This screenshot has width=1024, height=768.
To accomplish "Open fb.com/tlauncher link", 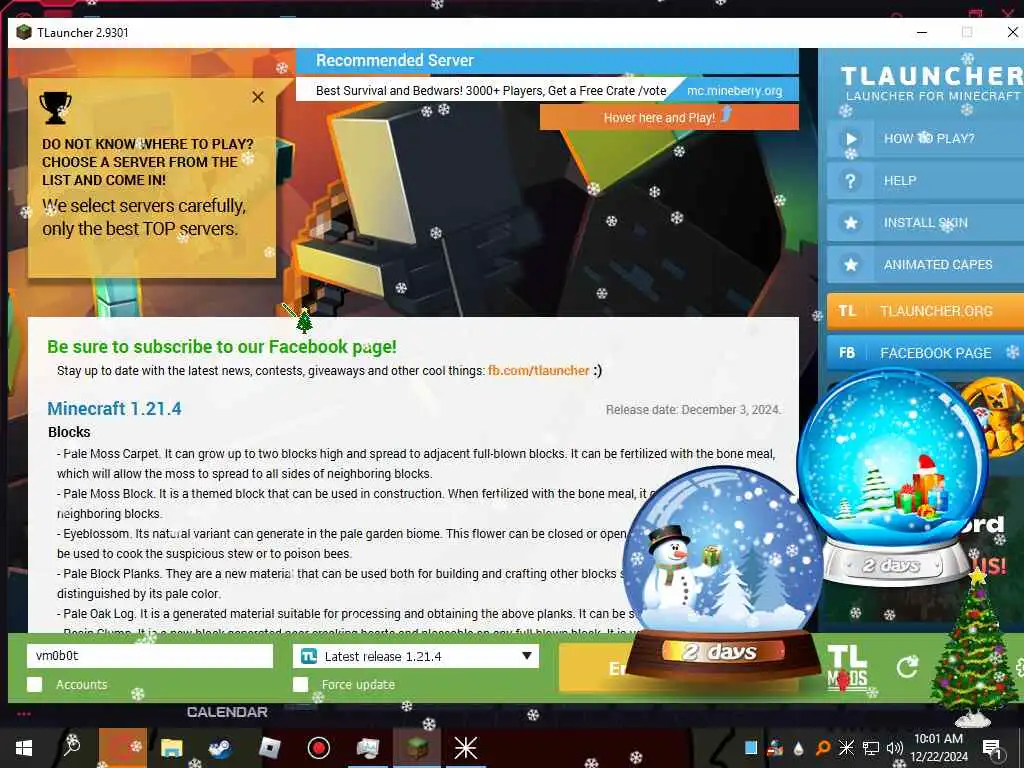I will 538,371.
